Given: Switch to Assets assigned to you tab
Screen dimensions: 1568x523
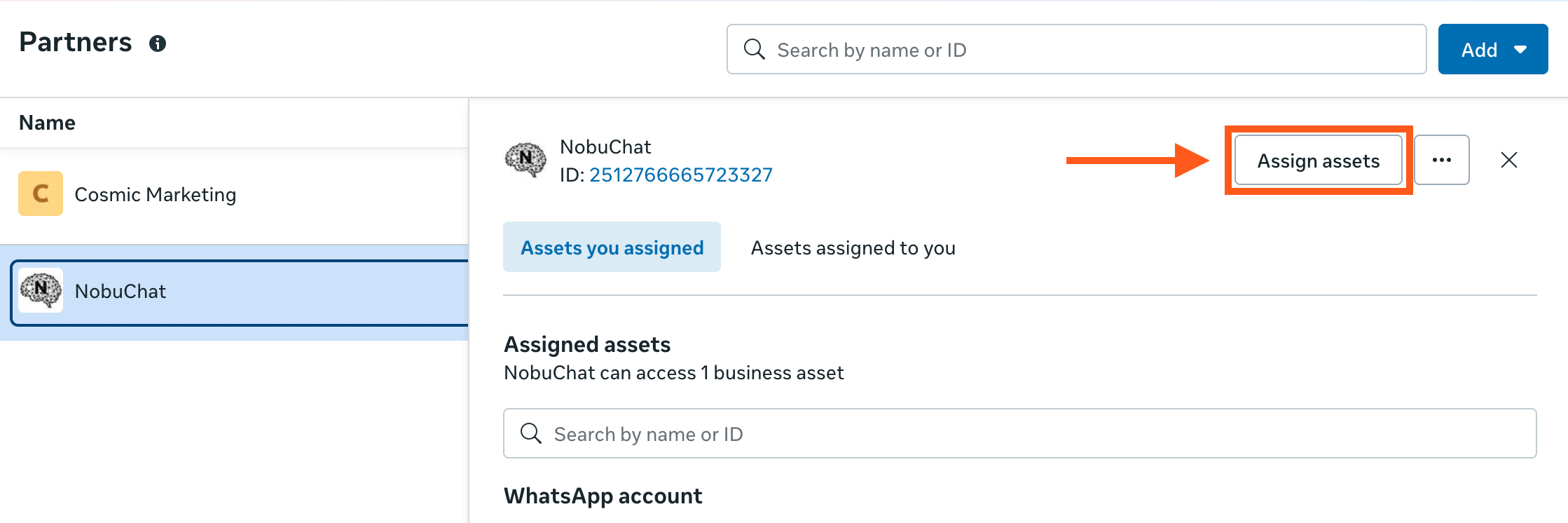Looking at the screenshot, I should pyautogui.click(x=853, y=247).
